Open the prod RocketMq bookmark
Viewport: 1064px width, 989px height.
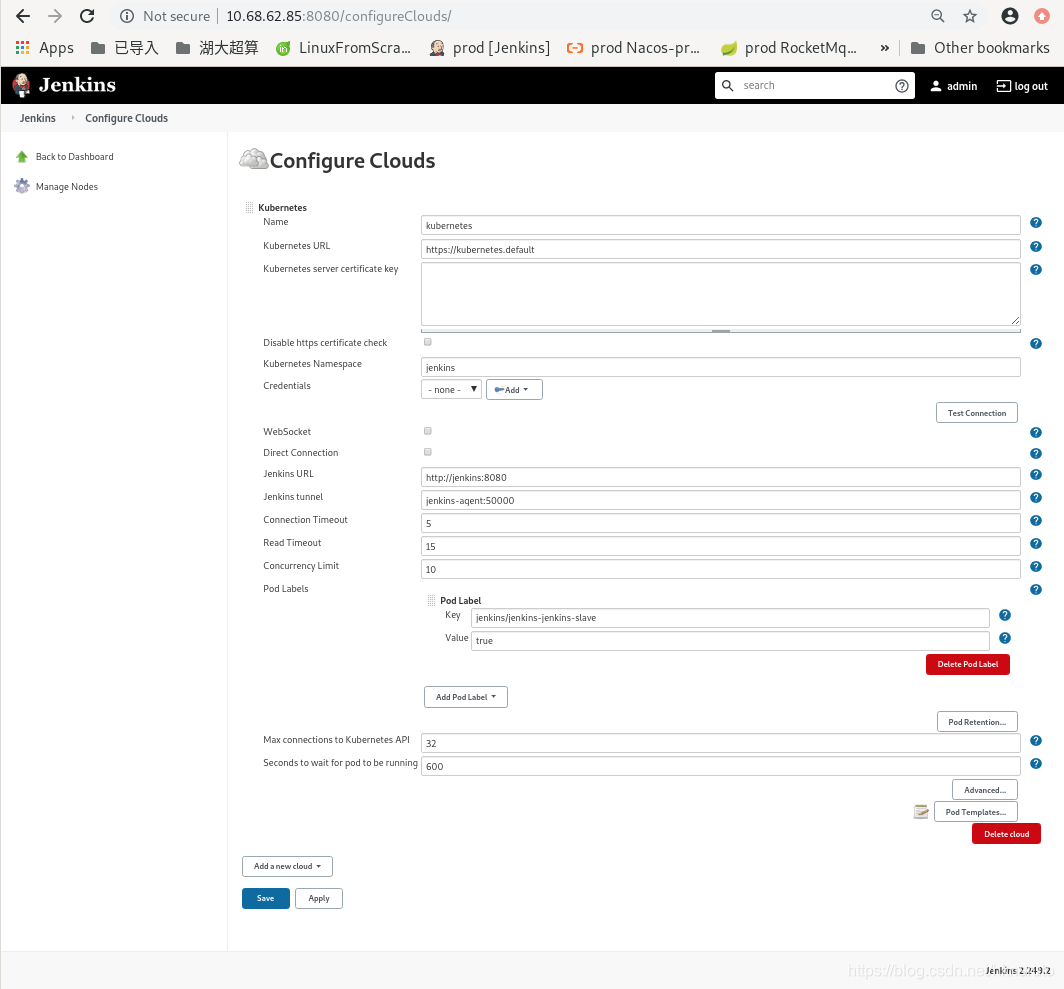(x=789, y=48)
